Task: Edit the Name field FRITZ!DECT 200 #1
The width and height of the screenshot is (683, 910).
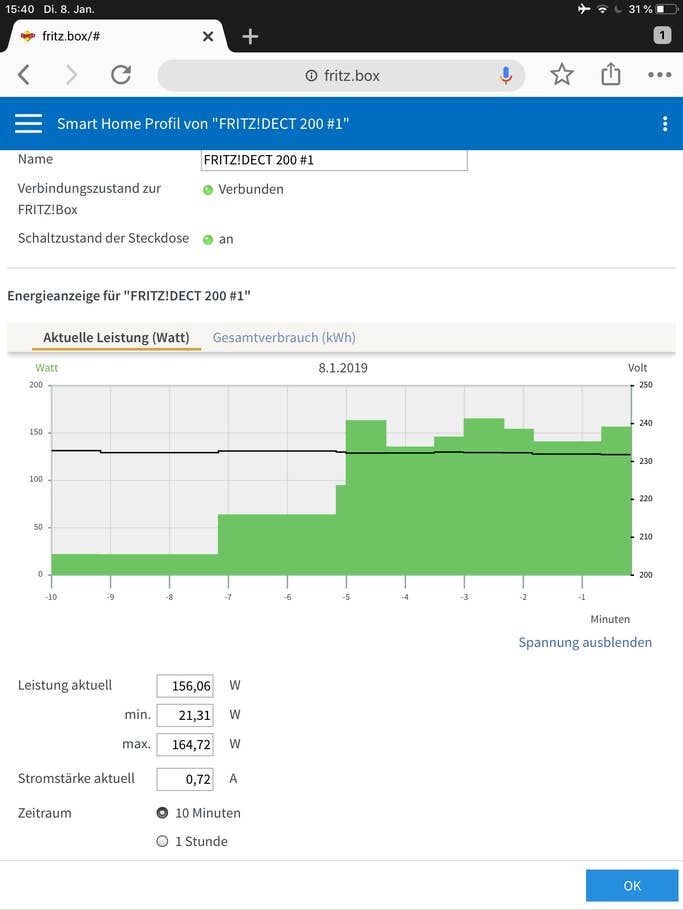Action: 334,160
